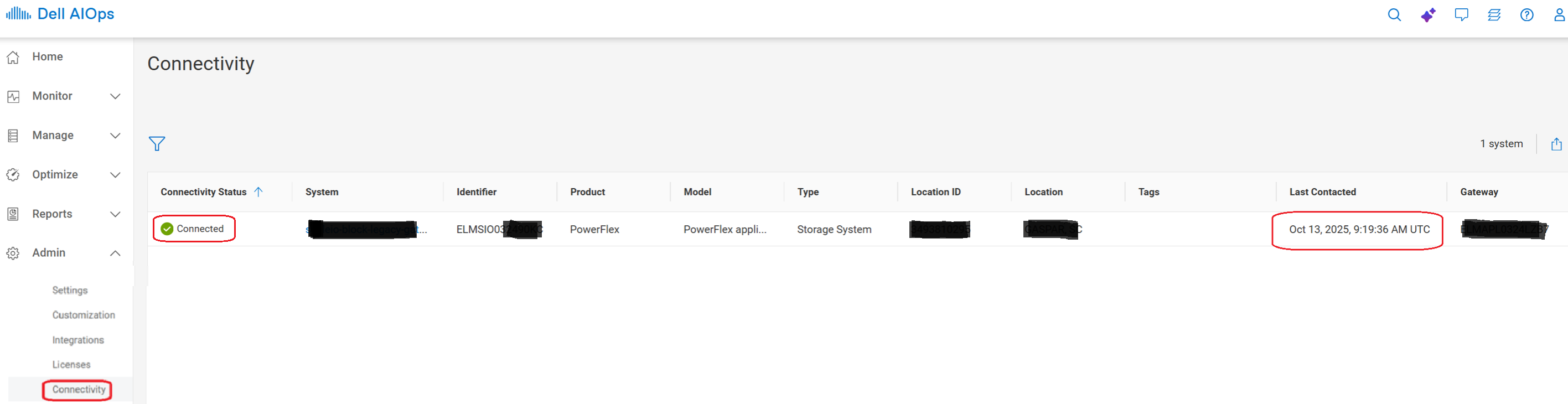Screen dimensions: 1568x404
Task: Click the search magnifier icon in header
Action: [1394, 14]
